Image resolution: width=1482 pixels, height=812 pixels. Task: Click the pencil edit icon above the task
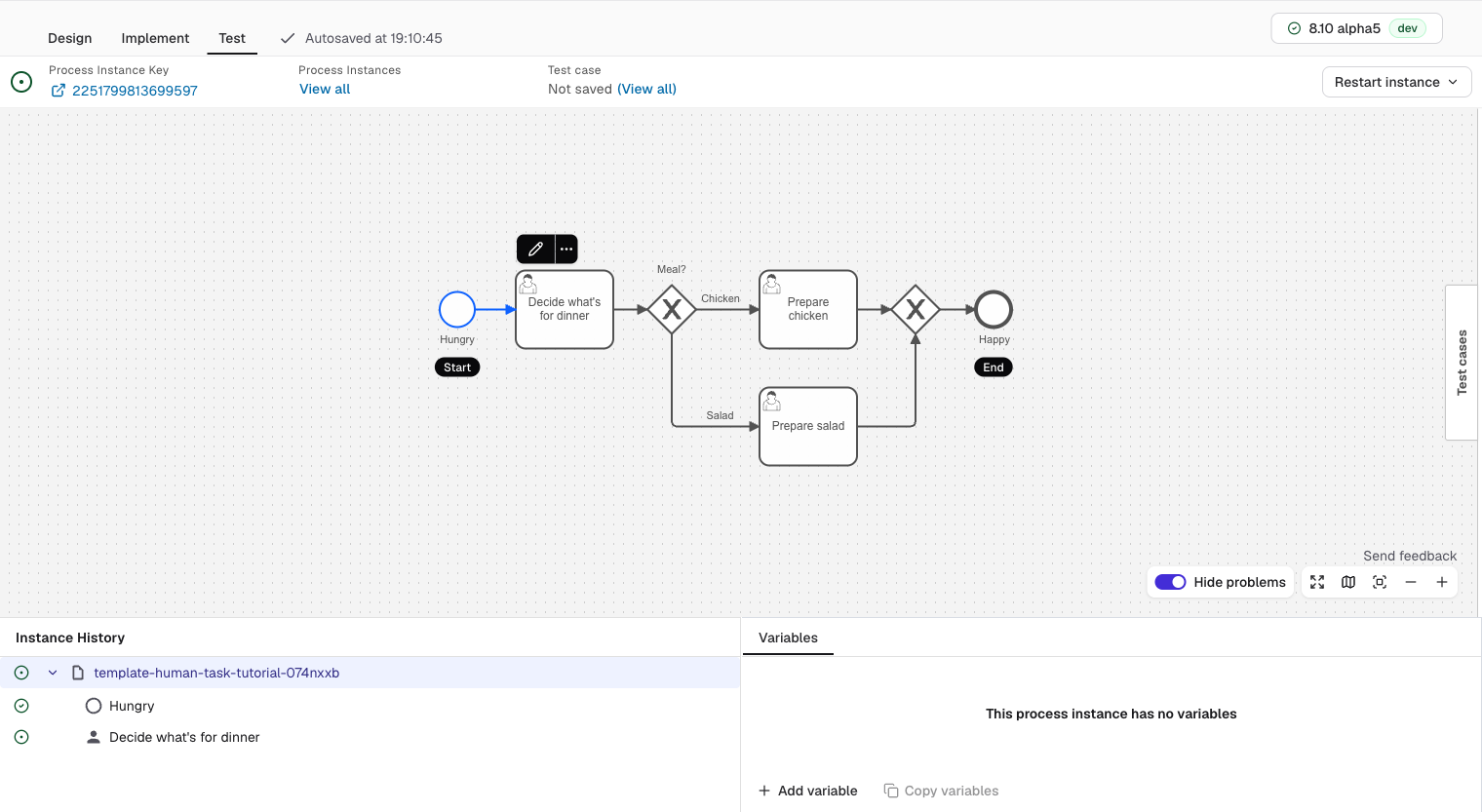(535, 250)
